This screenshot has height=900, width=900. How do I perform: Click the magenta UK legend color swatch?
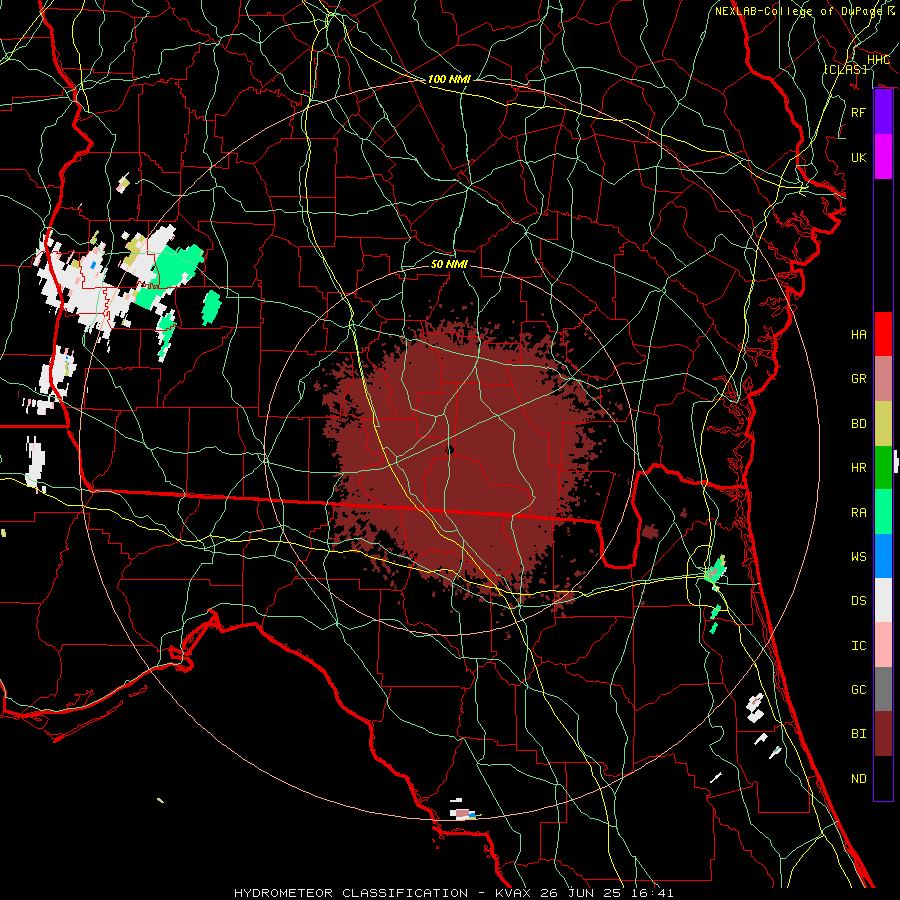[883, 157]
